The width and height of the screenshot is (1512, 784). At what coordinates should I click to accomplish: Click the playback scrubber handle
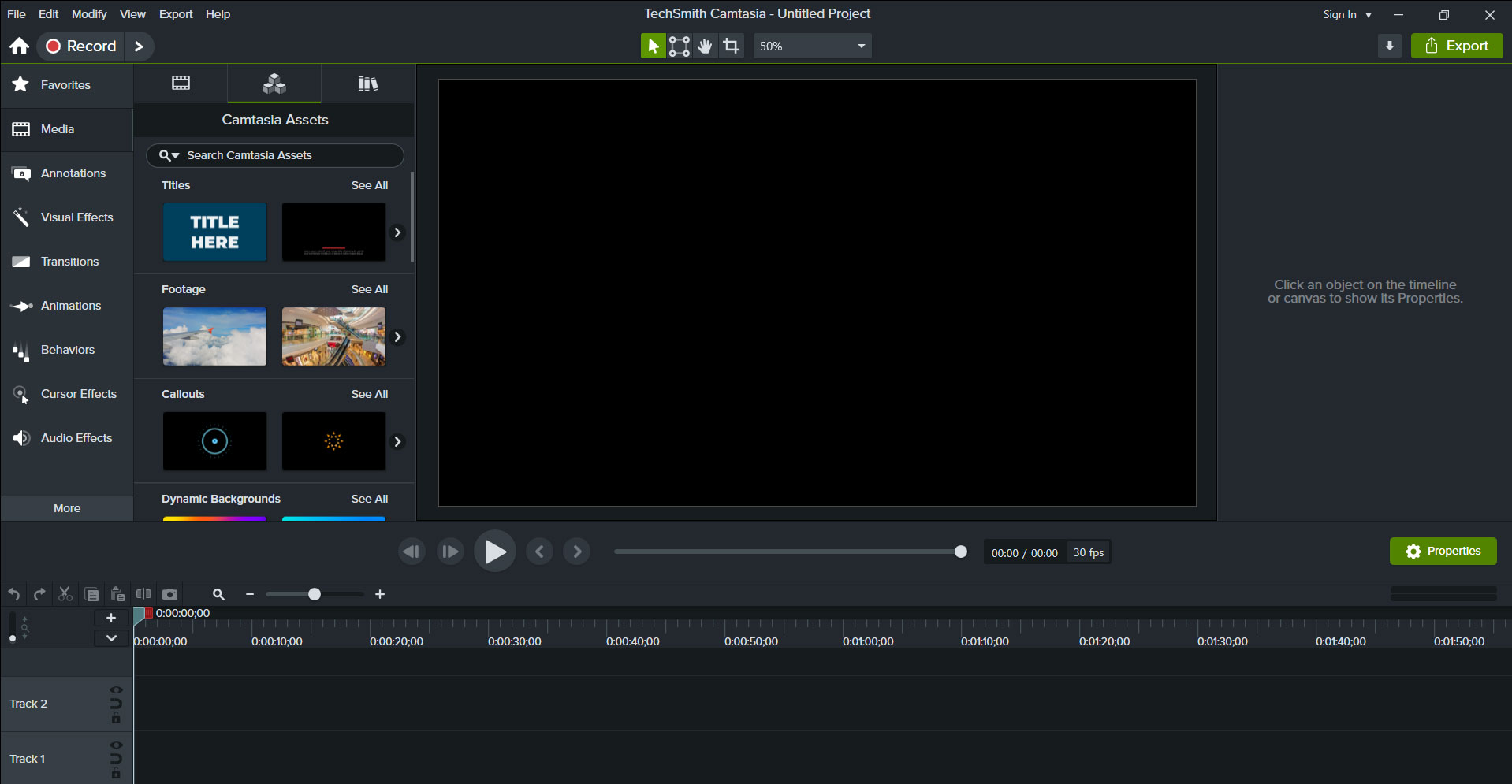pyautogui.click(x=960, y=552)
